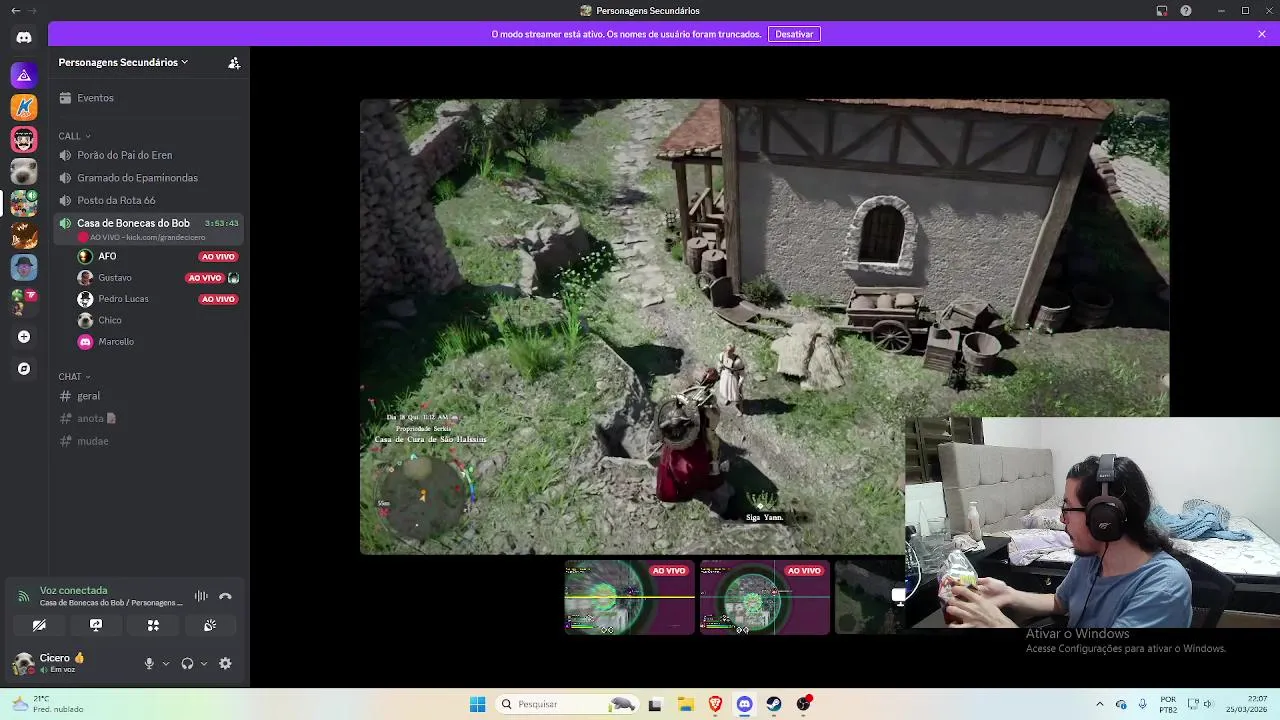
Task: Open the geral text channel
Action: 149,396
